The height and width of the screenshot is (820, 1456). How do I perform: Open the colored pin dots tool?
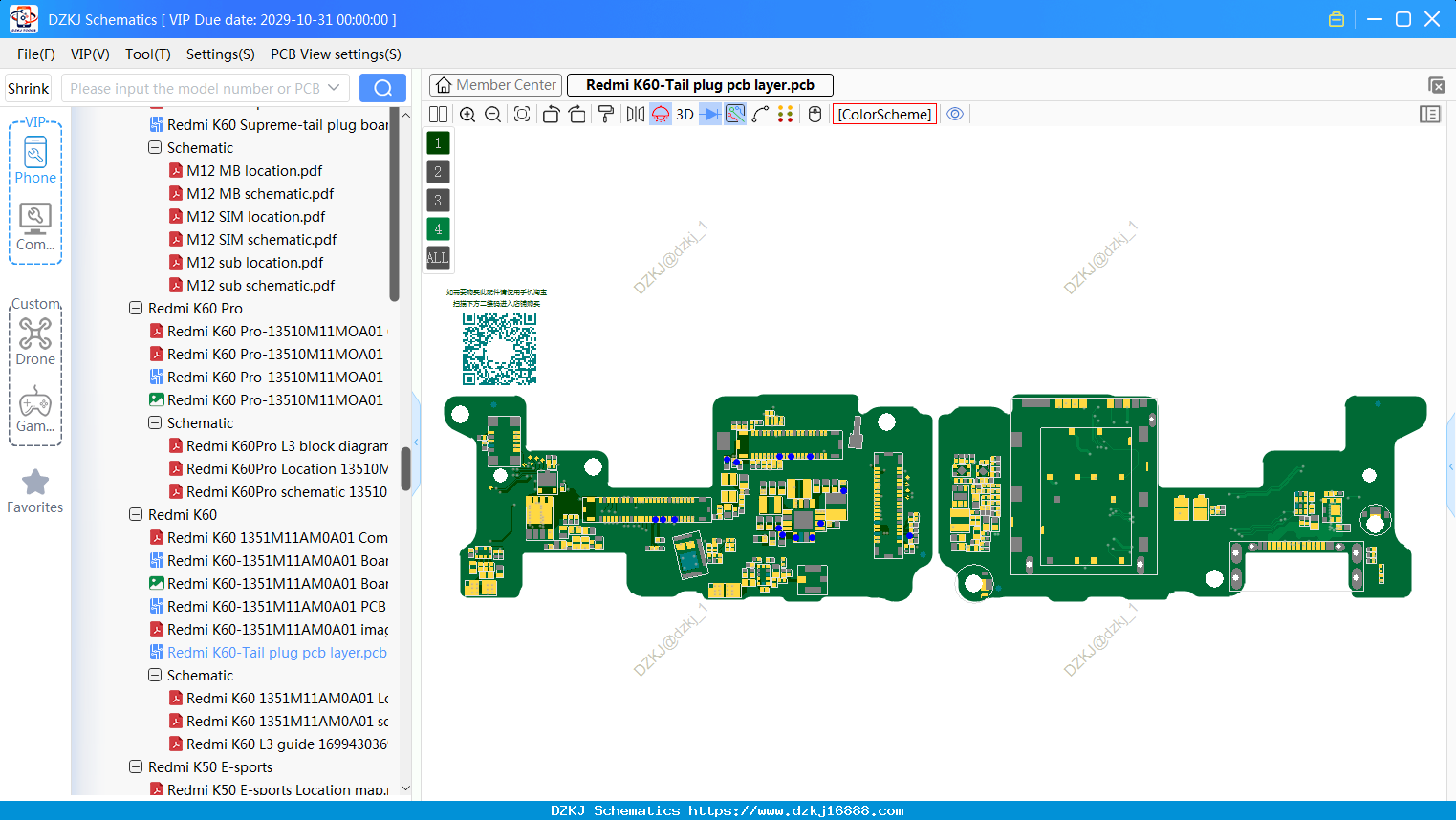786,115
